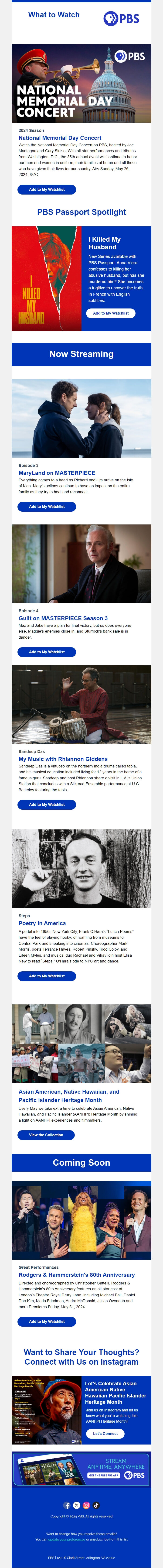Add National Memorial Day Concert to My Watchlist
163x1568 pixels.
[x=47, y=189]
